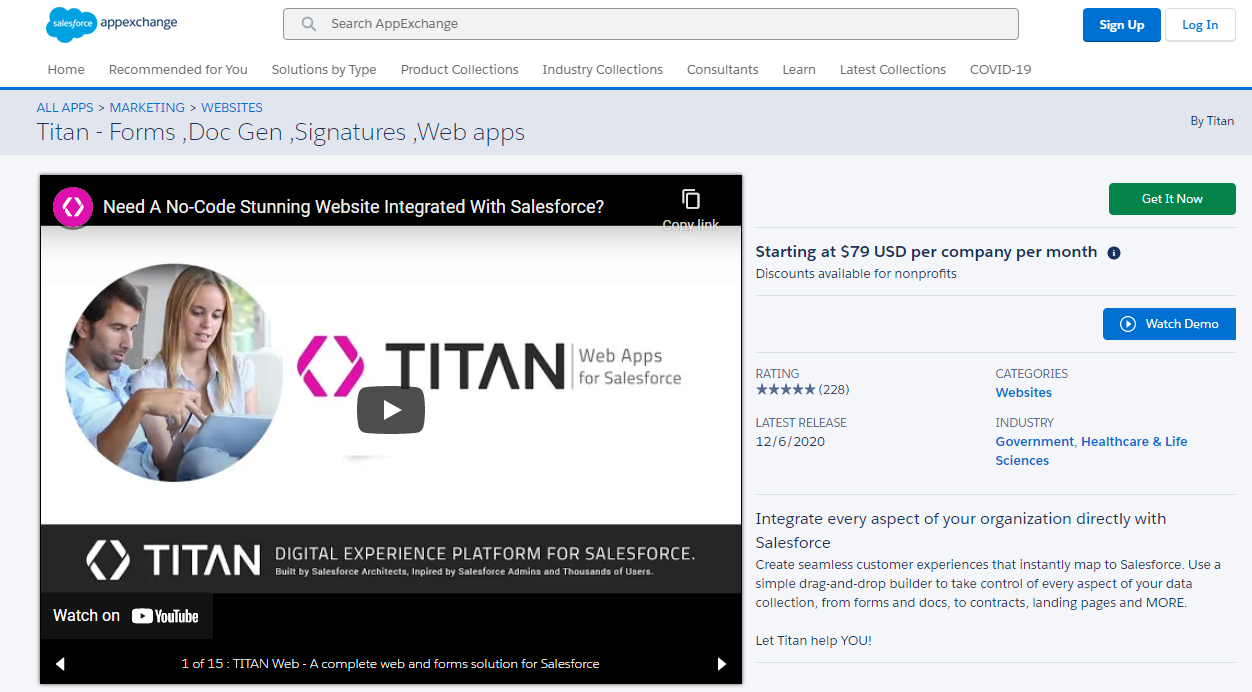Open the pricing info icon
Viewport: 1252px width, 692px height.
1114,253
